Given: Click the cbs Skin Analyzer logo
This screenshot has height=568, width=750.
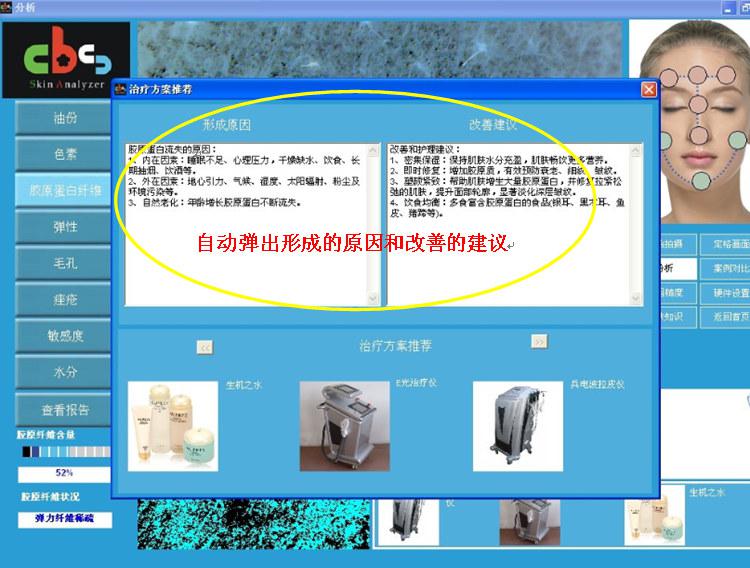Looking at the screenshot, I should tap(65, 59).
